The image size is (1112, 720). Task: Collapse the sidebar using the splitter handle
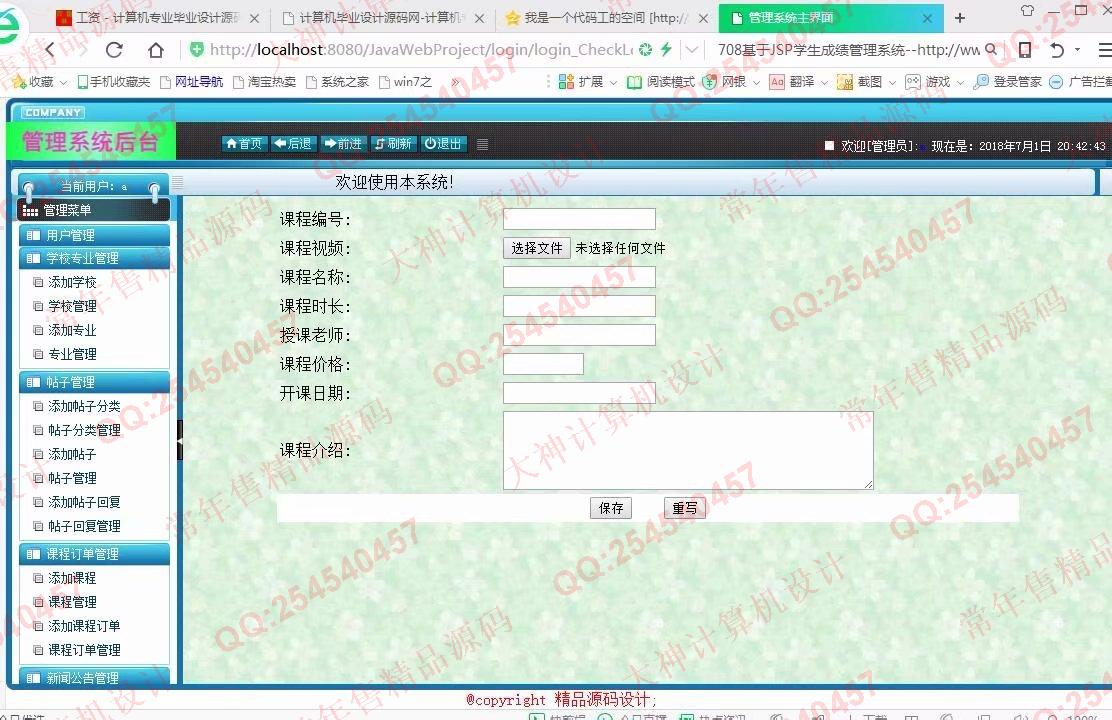pyautogui.click(x=180, y=440)
